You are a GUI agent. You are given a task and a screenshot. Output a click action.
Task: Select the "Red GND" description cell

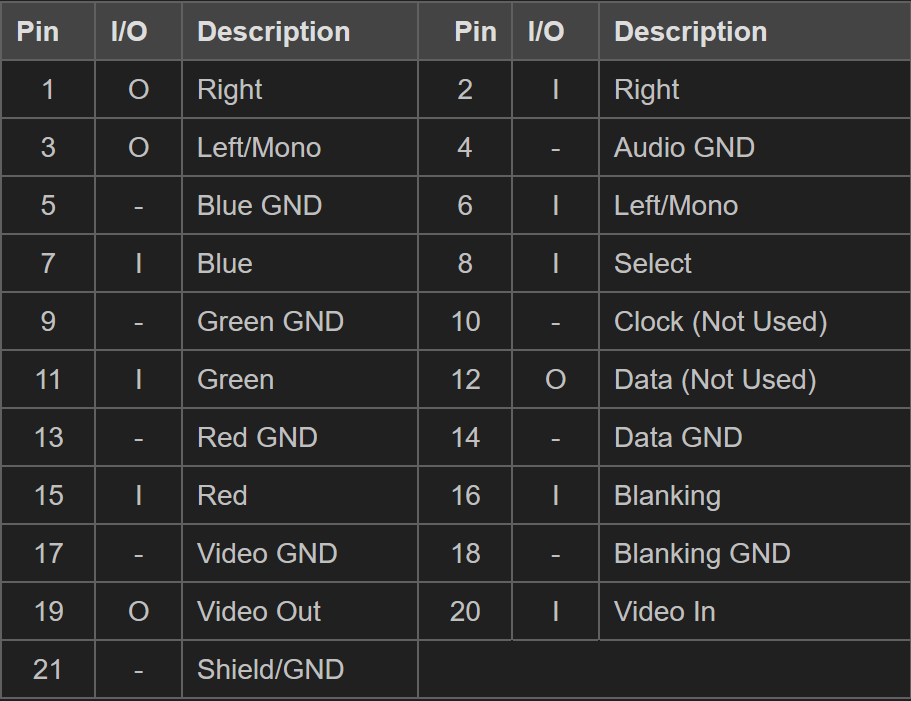257,438
